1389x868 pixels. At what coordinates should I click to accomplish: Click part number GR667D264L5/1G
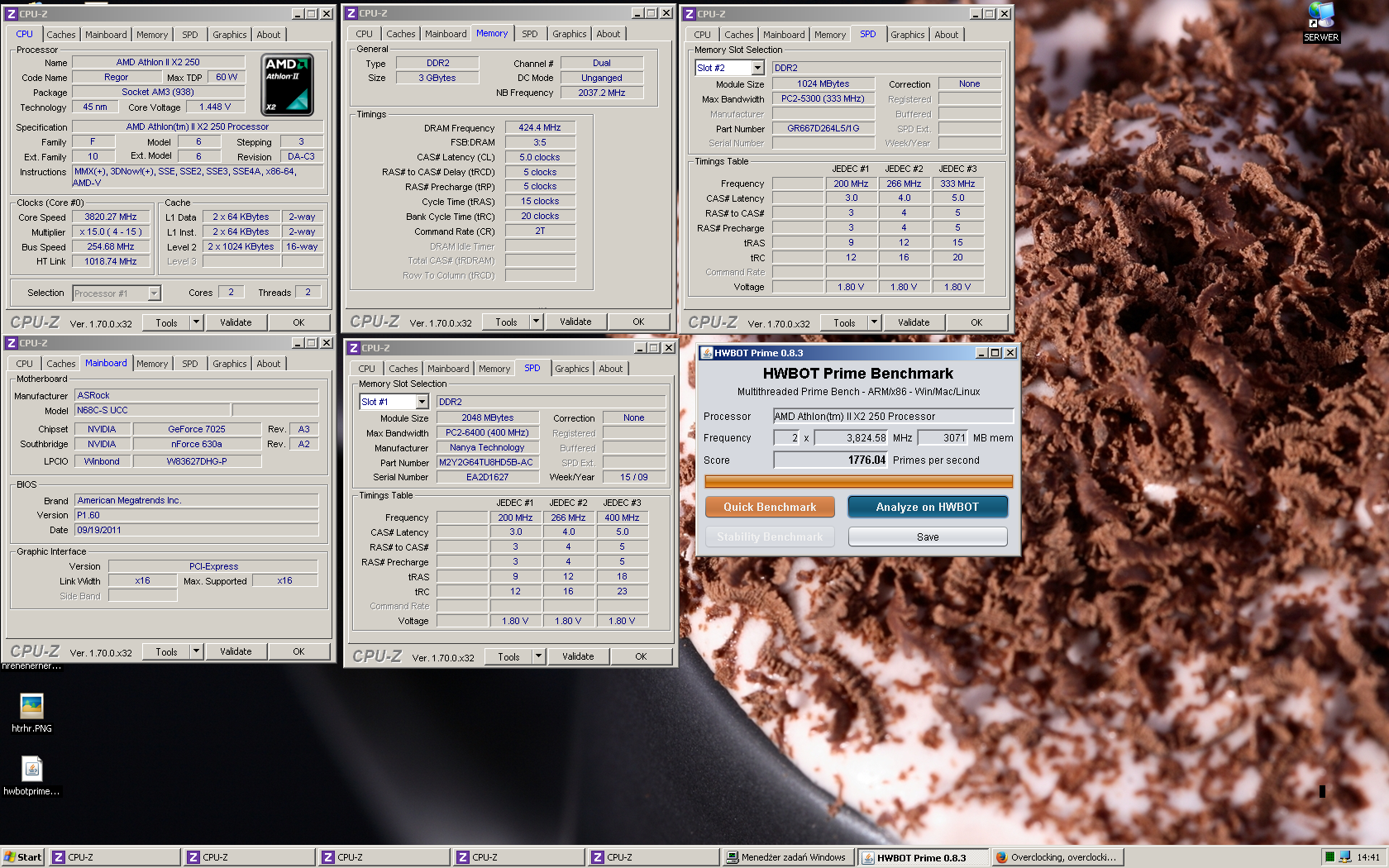[823, 129]
